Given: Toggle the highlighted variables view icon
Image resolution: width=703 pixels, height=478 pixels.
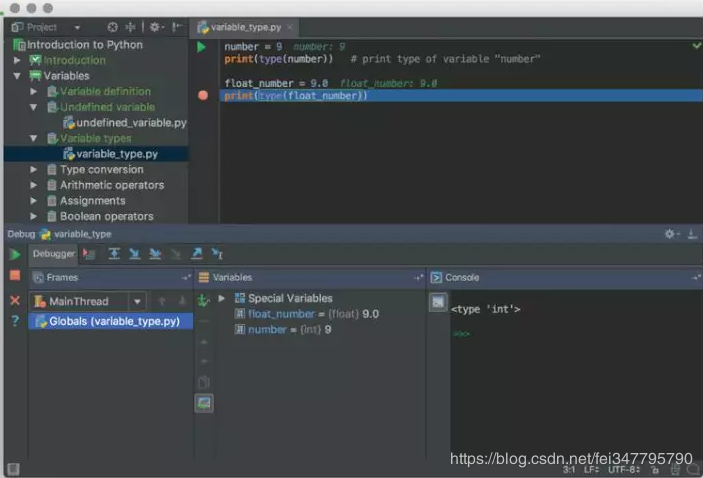Looking at the screenshot, I should pyautogui.click(x=204, y=403).
